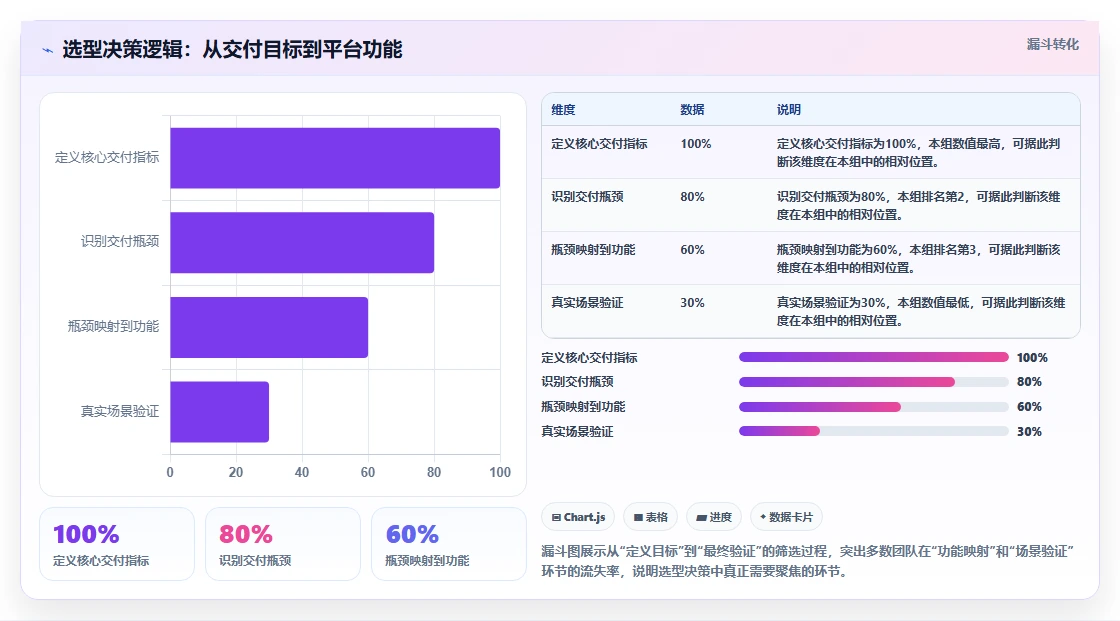Click the description mentioning 本组数值最高

tap(919, 152)
